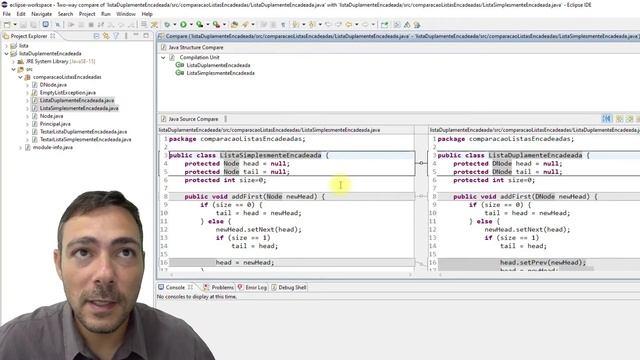
Task: Expand the JRE System Library node
Action: 13,61
